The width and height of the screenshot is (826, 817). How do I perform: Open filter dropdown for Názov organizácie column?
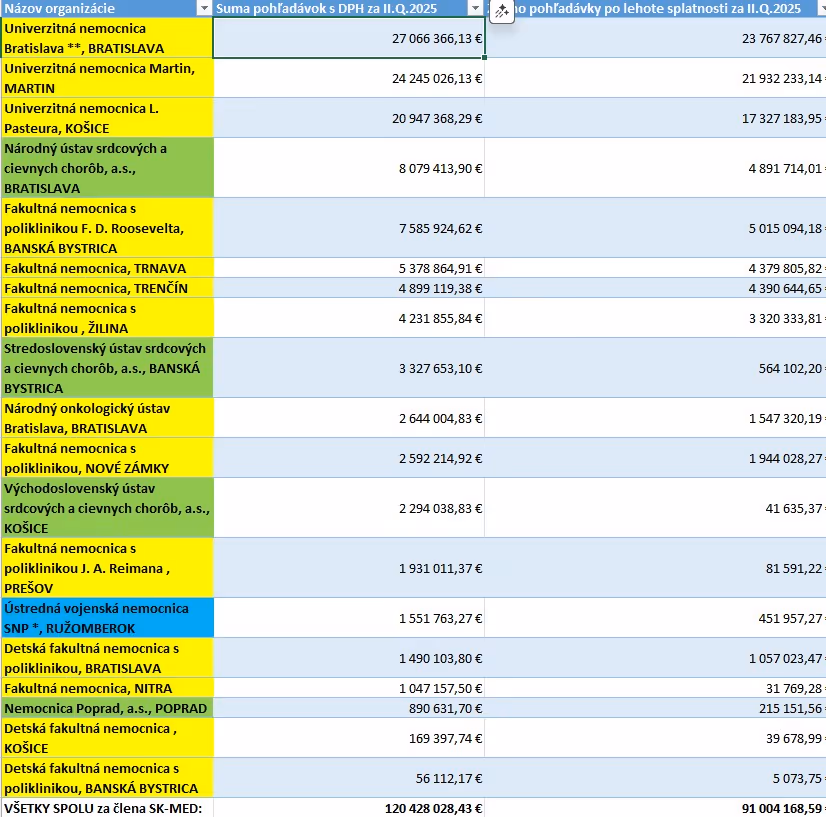coord(204,8)
